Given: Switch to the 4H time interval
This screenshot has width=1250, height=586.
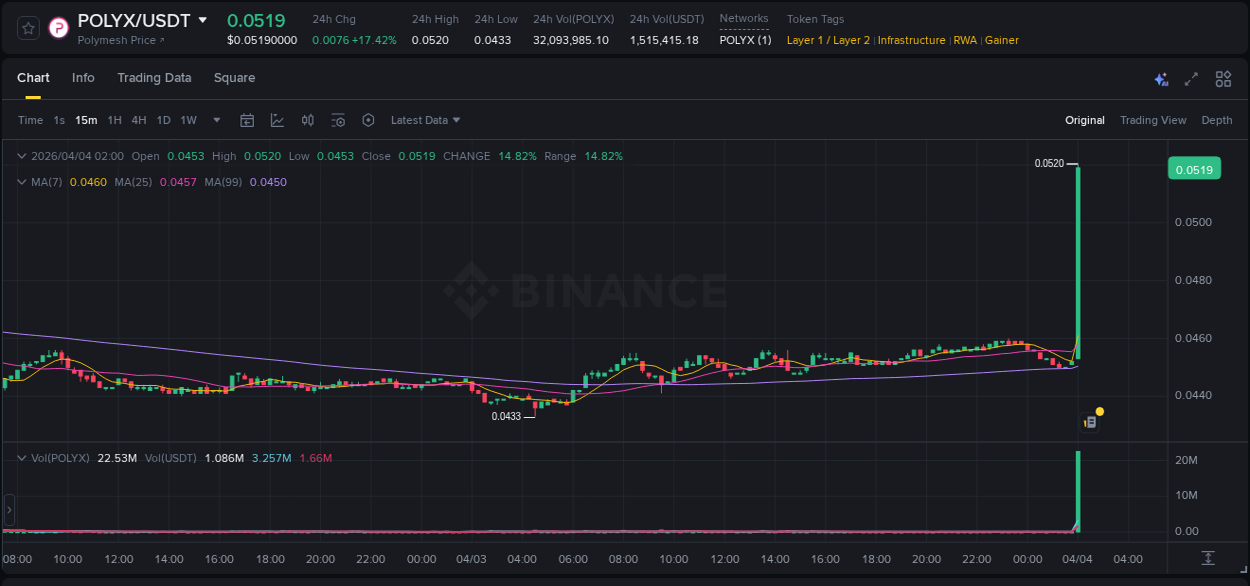Looking at the screenshot, I should 138,120.
